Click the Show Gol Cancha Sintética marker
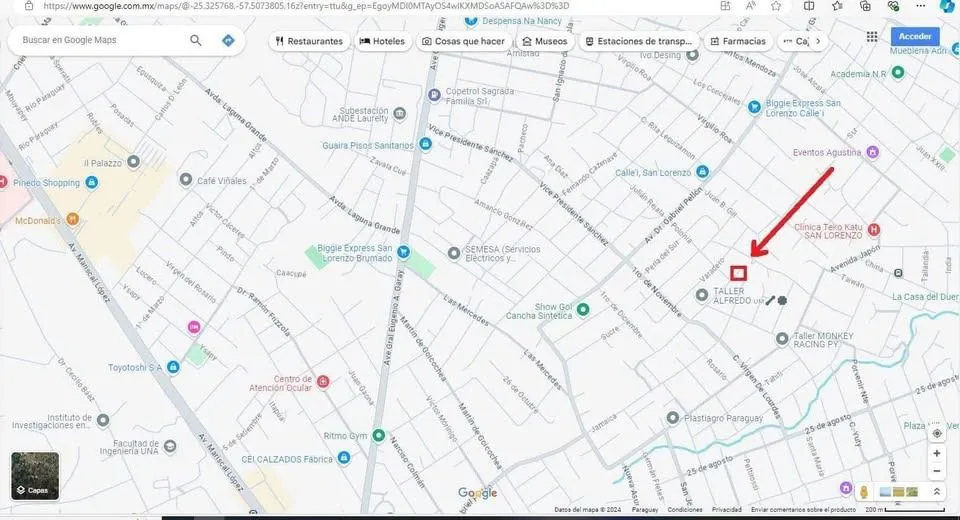The image size is (960, 520). click(x=583, y=309)
